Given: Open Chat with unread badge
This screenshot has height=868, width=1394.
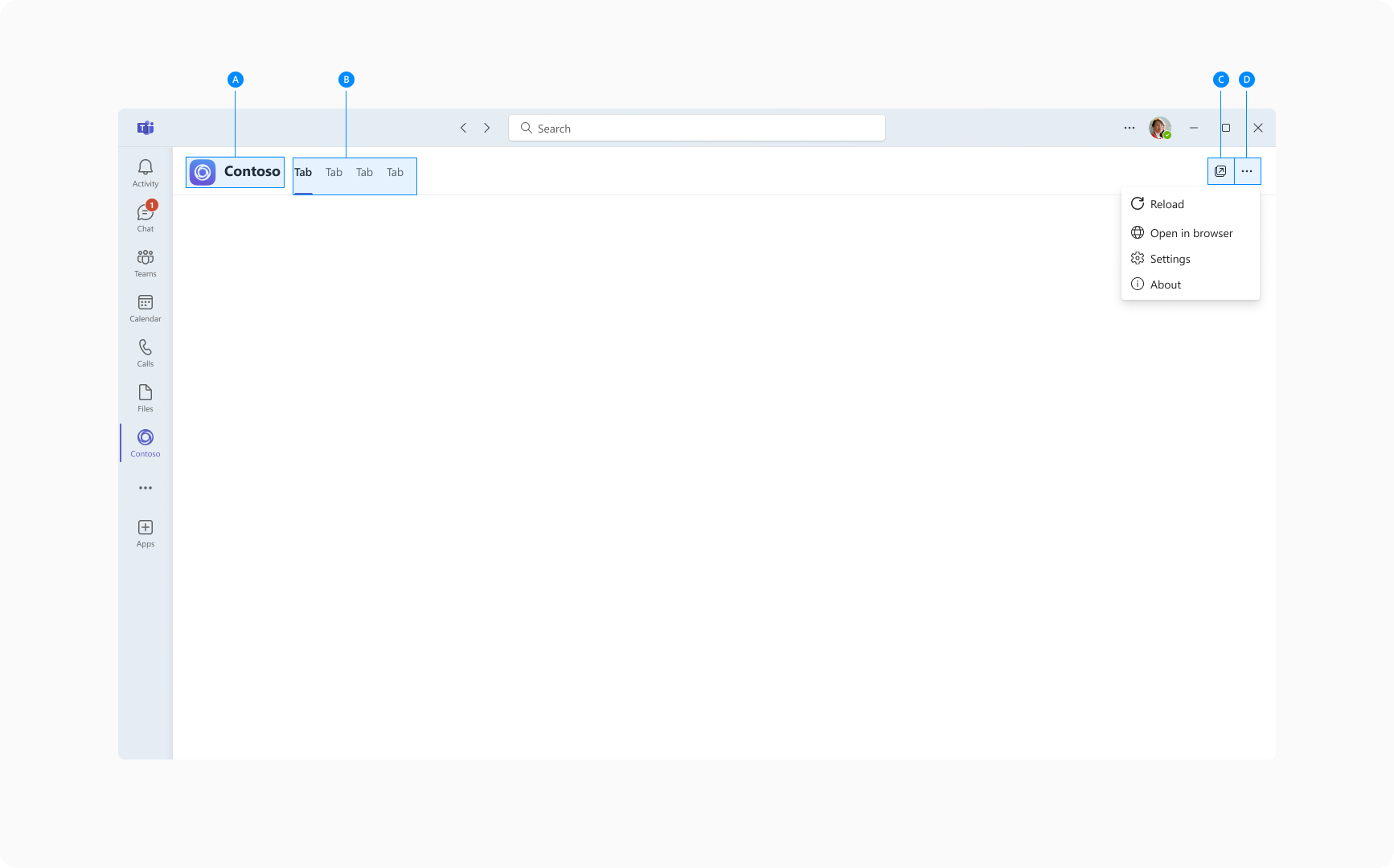Looking at the screenshot, I should point(146,217).
